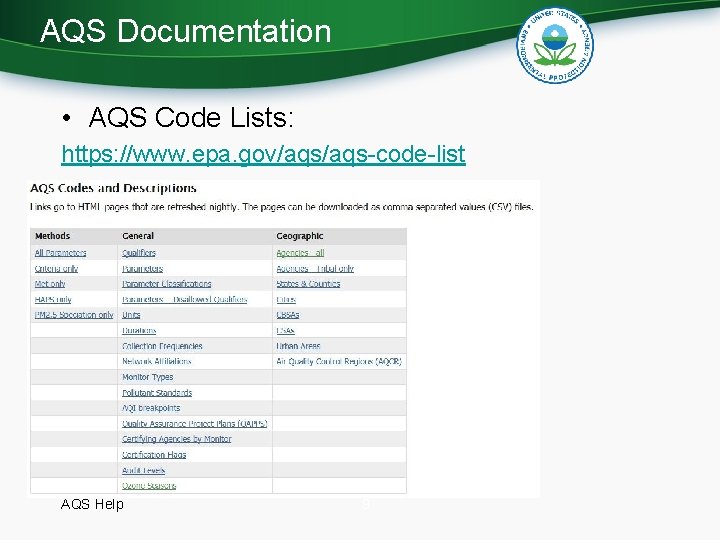Open the Durations link
Screen dimensions: 720x540
[139, 331]
